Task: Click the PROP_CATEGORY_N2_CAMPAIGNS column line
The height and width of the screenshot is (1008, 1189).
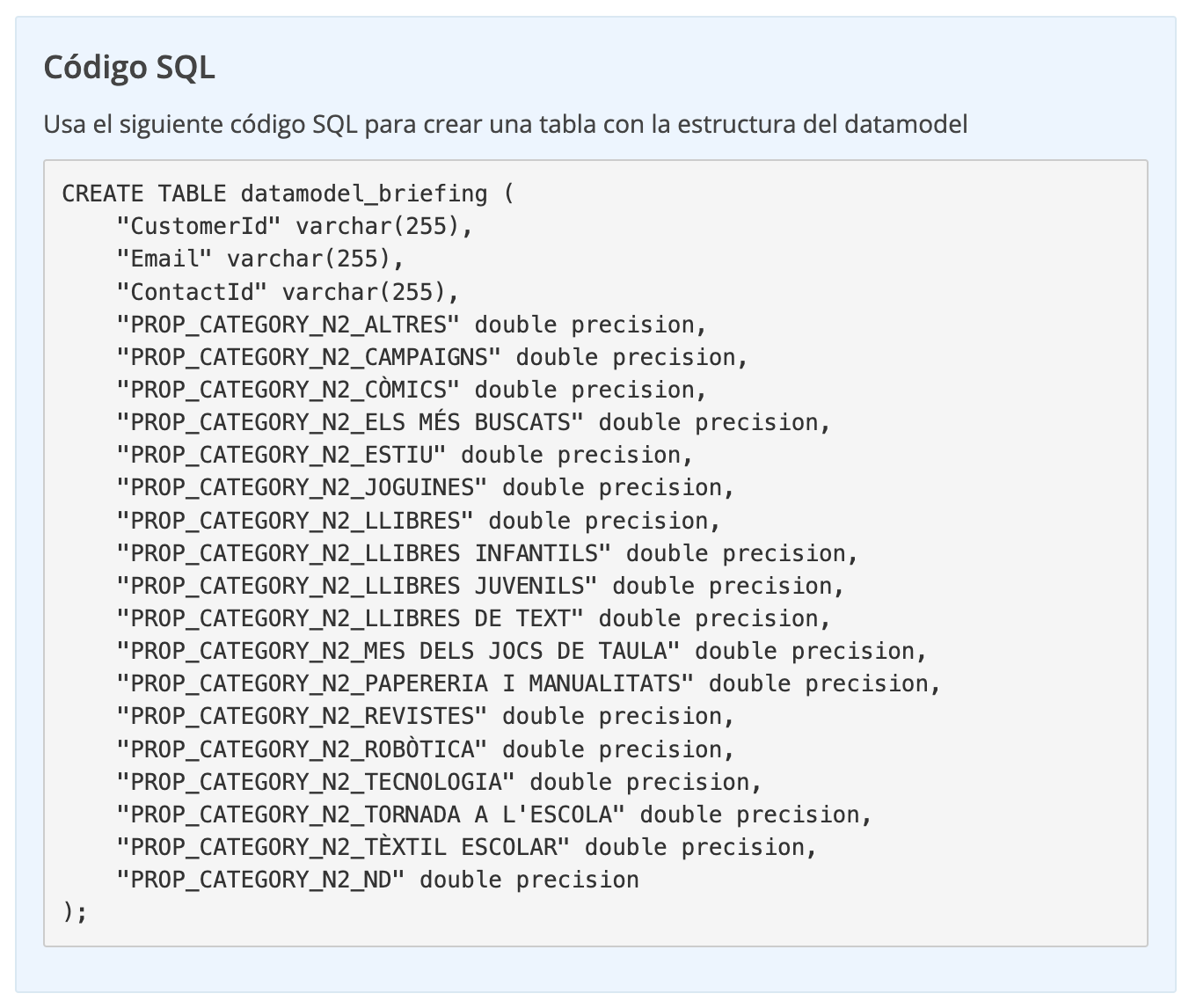Action: coord(431,357)
